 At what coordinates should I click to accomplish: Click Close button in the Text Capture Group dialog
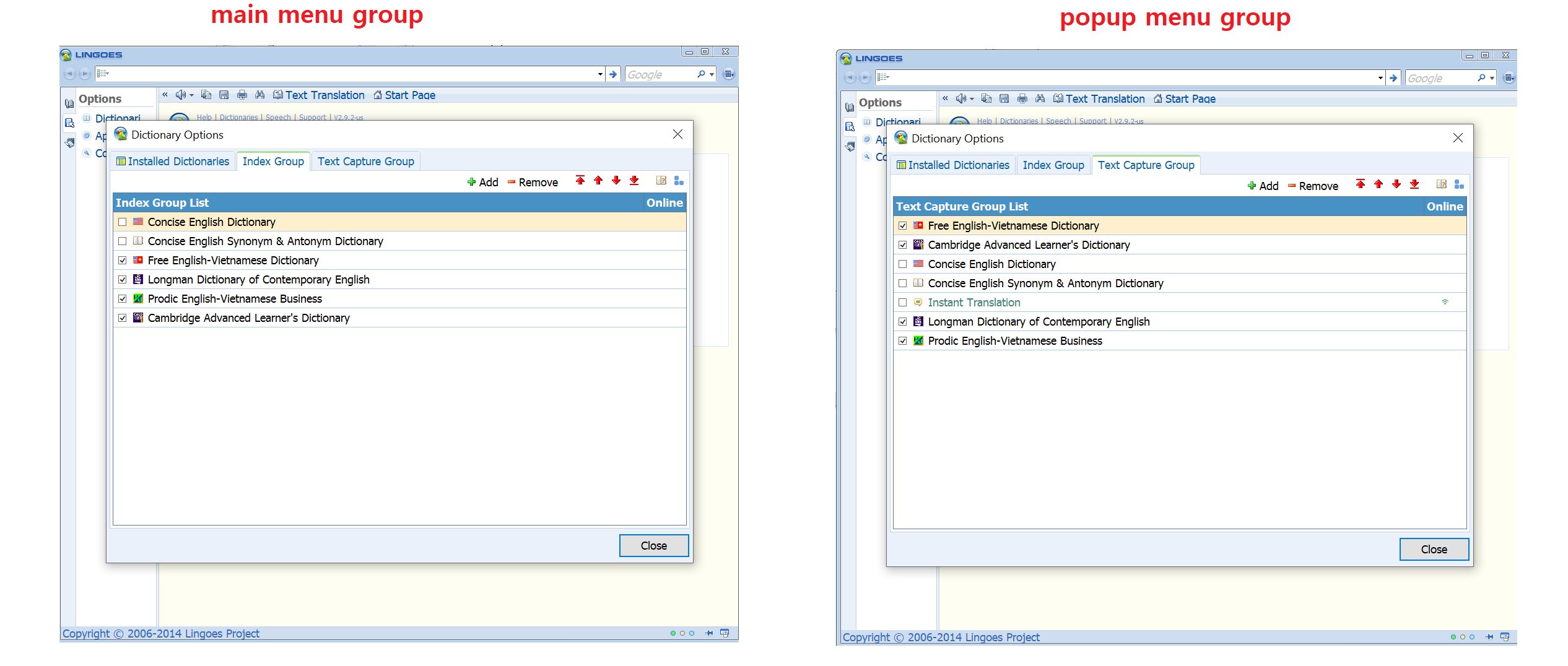1434,550
